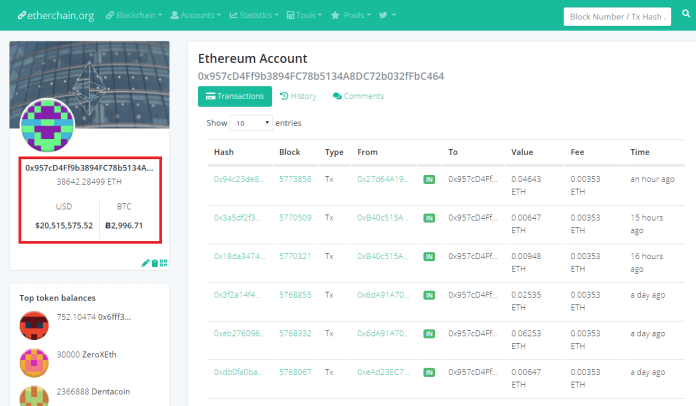Image resolution: width=696 pixels, height=406 pixels.
Task: Click the $20,515,575.52 USD value
Action: tap(64, 226)
